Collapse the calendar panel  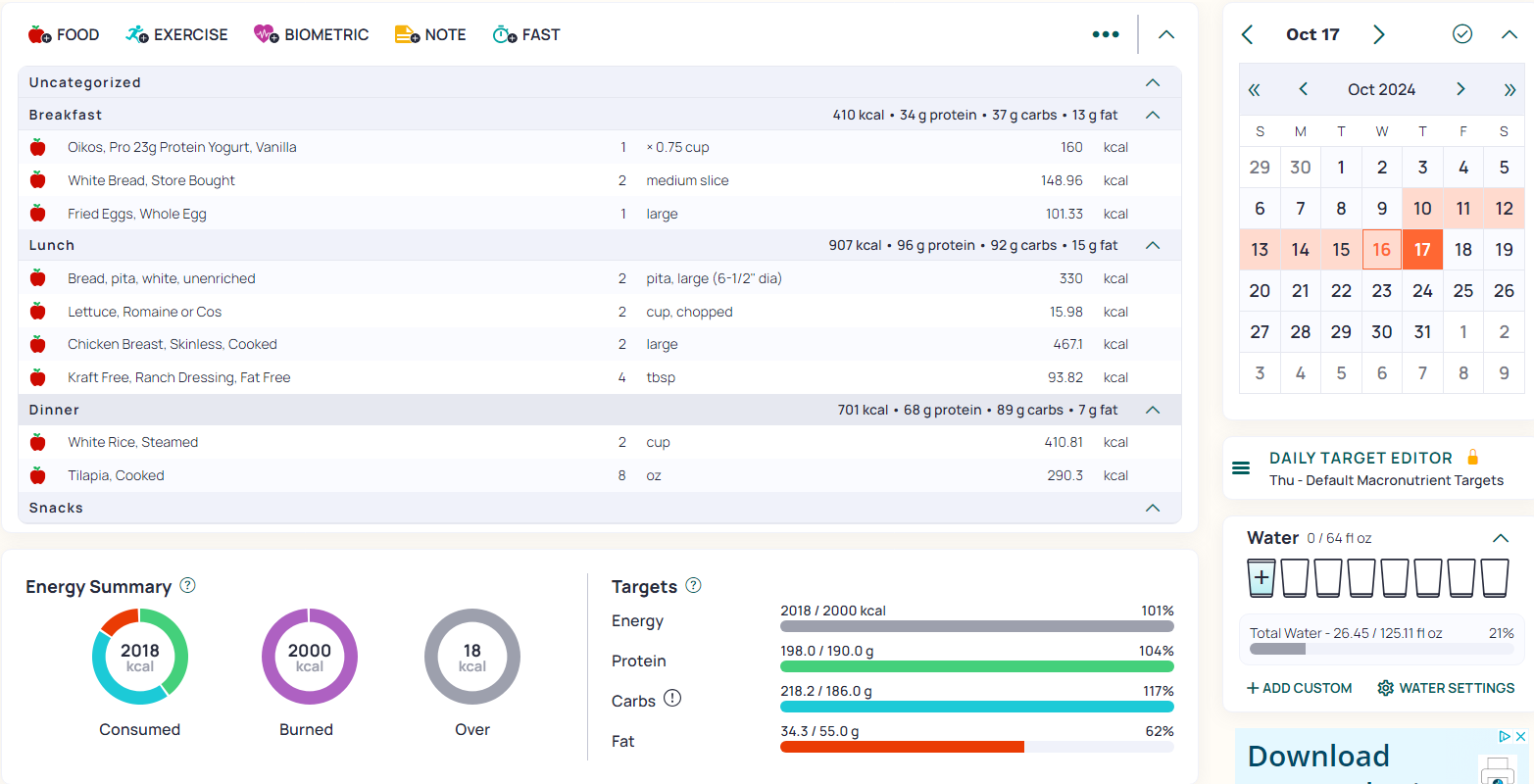click(x=1509, y=34)
